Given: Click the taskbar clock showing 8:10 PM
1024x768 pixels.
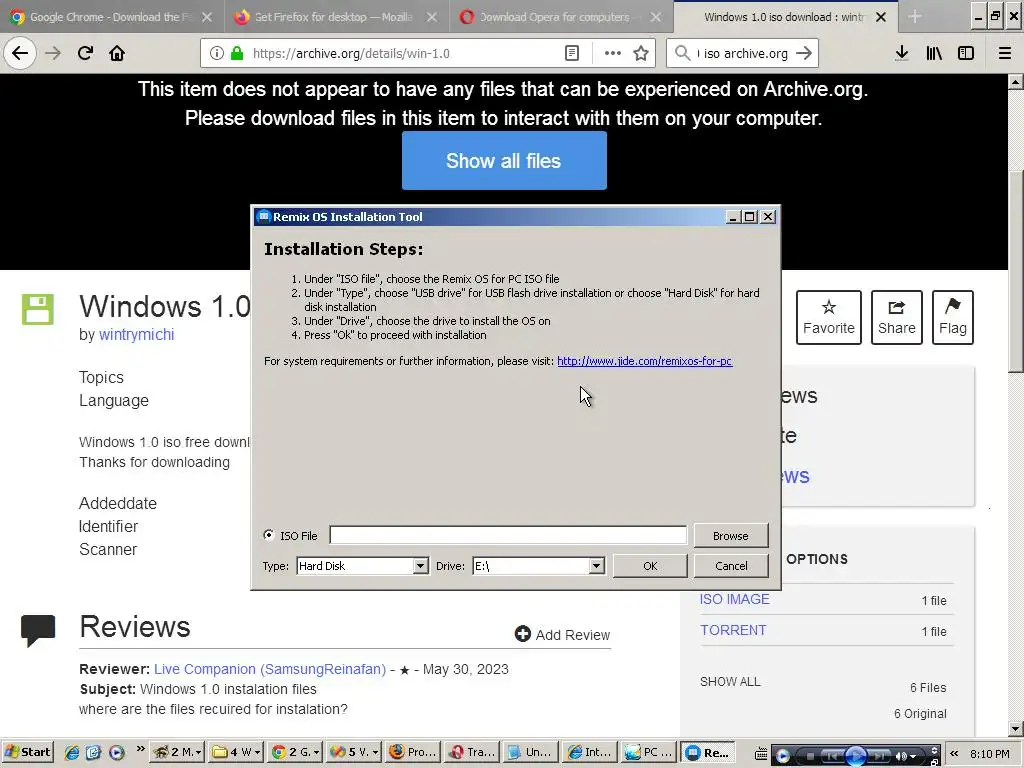Looking at the screenshot, I should [989, 754].
